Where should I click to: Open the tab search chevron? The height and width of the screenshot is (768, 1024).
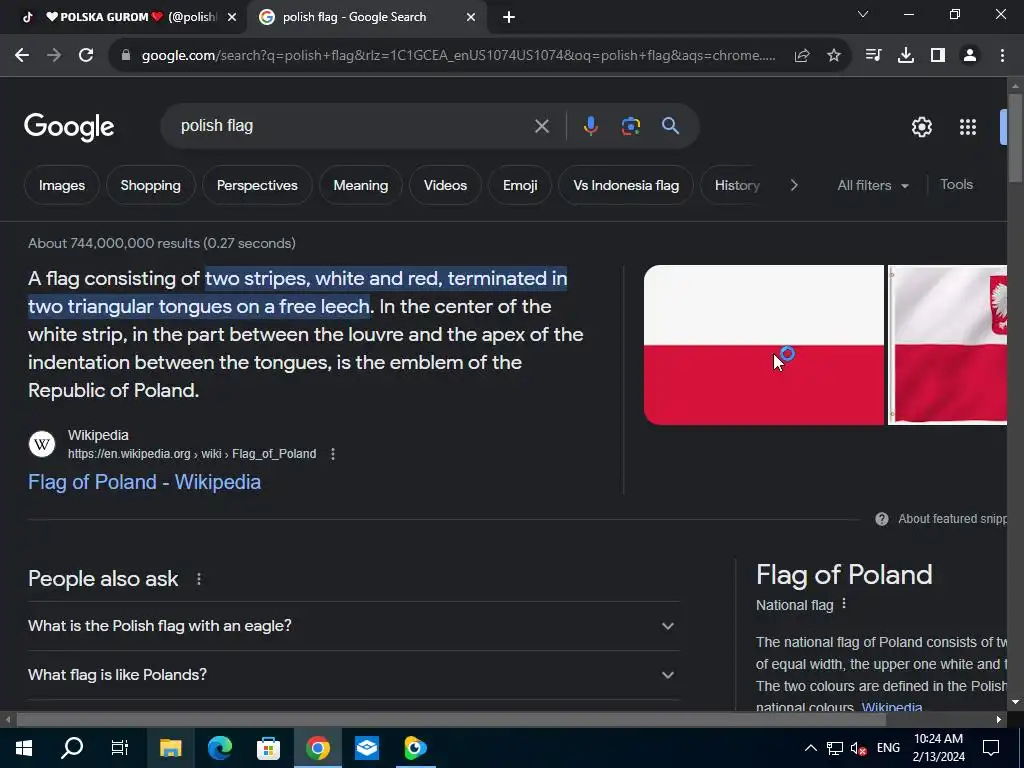click(x=863, y=14)
